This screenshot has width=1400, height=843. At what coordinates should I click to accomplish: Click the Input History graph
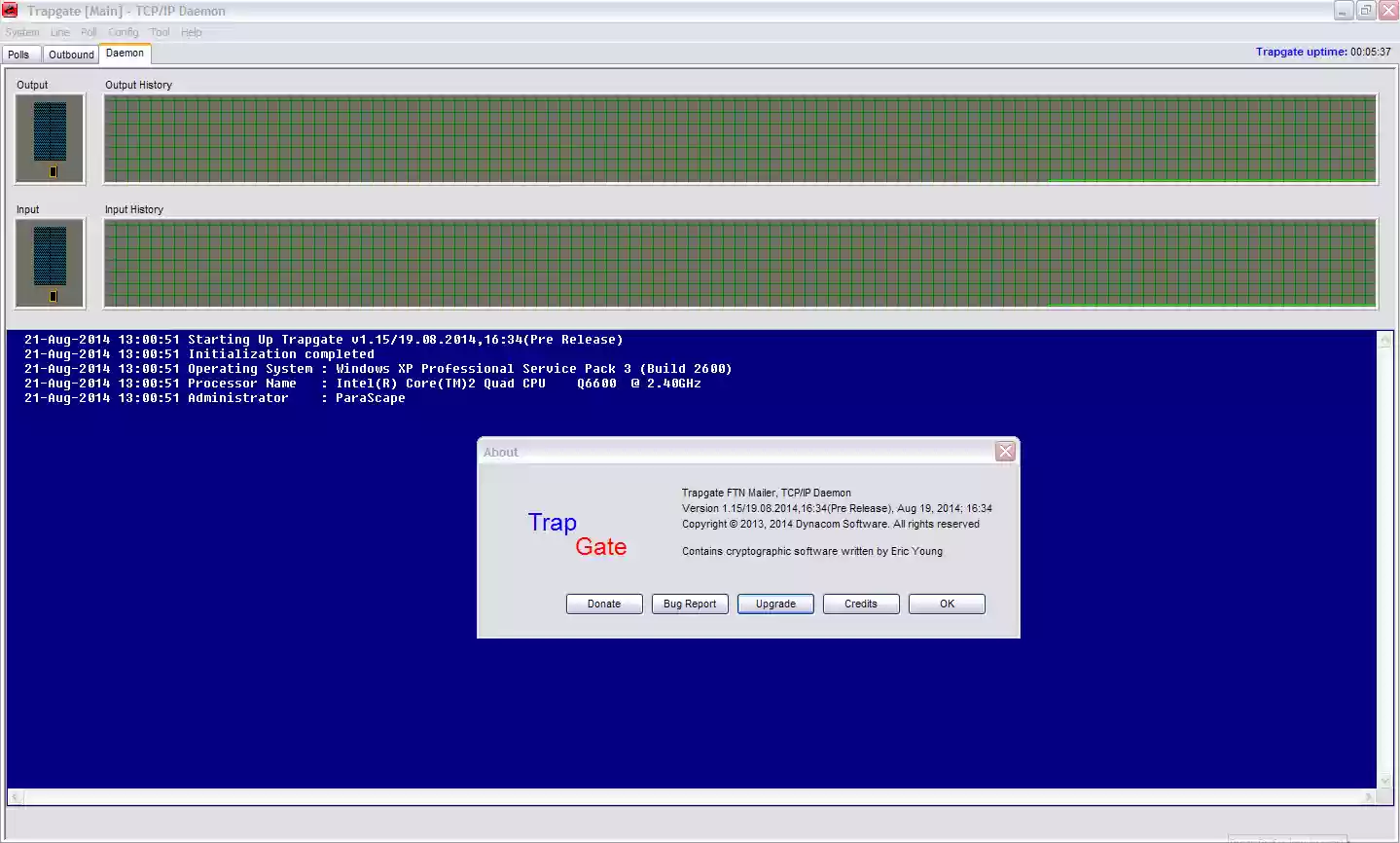739,263
